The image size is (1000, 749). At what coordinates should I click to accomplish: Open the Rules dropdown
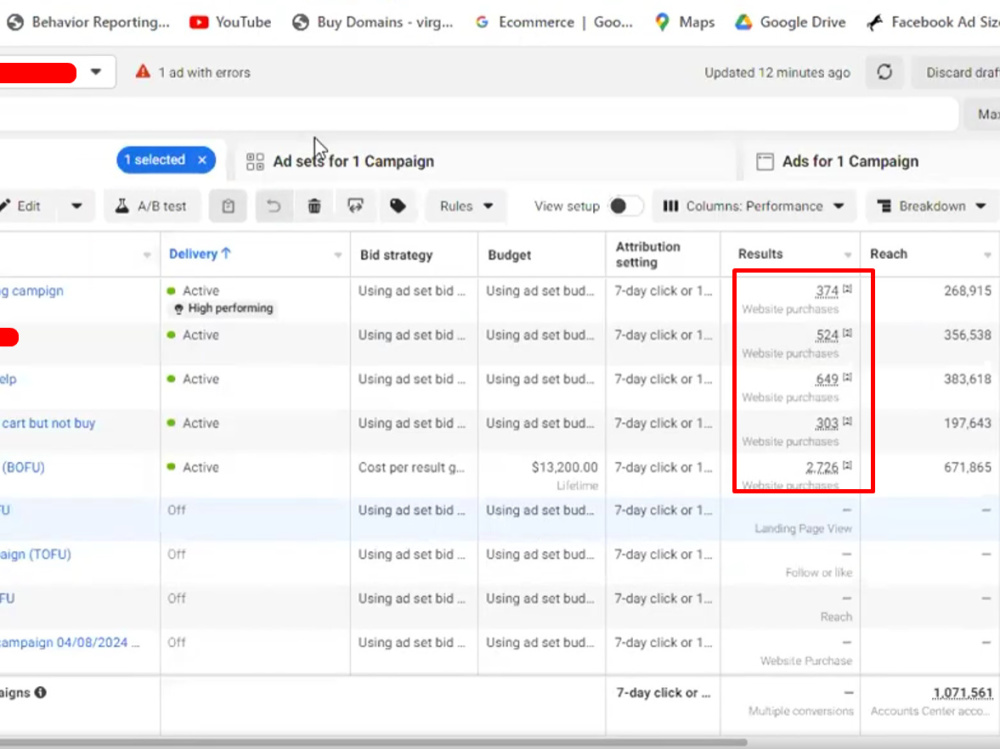pos(466,206)
